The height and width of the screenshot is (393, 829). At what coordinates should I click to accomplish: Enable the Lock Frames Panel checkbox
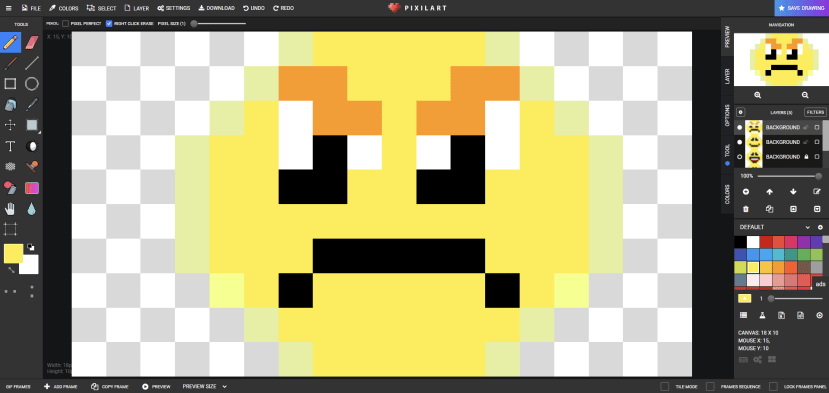773,387
